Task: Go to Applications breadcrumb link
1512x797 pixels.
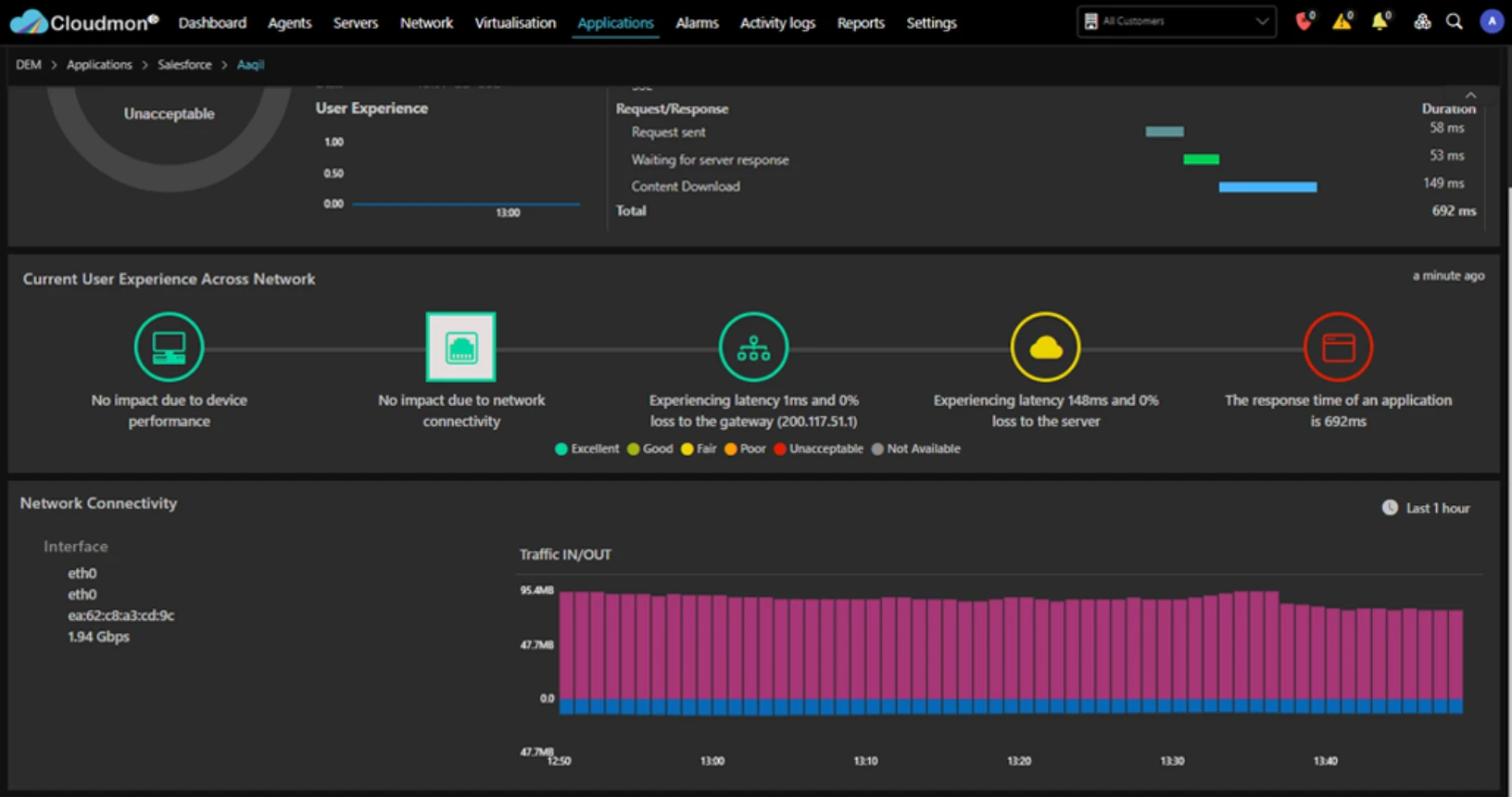Action: coord(99,65)
